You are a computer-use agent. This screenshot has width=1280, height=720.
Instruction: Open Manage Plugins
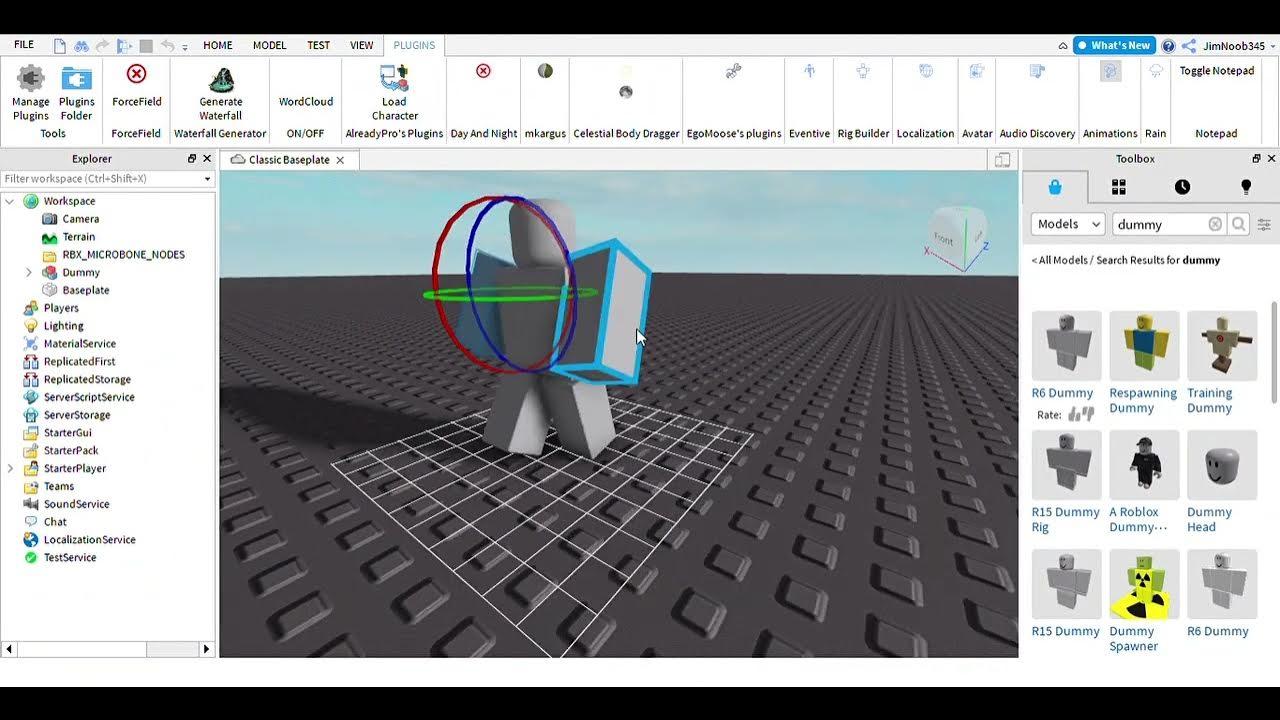[31, 92]
